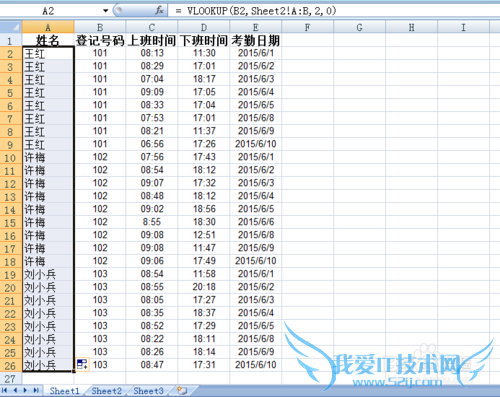The width and height of the screenshot is (500, 397).
Task: Click start time cell 8:55
Action: [x=152, y=222]
